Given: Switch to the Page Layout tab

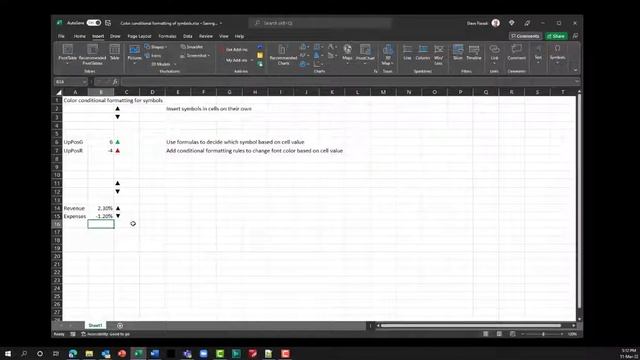Looking at the screenshot, I should point(139,36).
